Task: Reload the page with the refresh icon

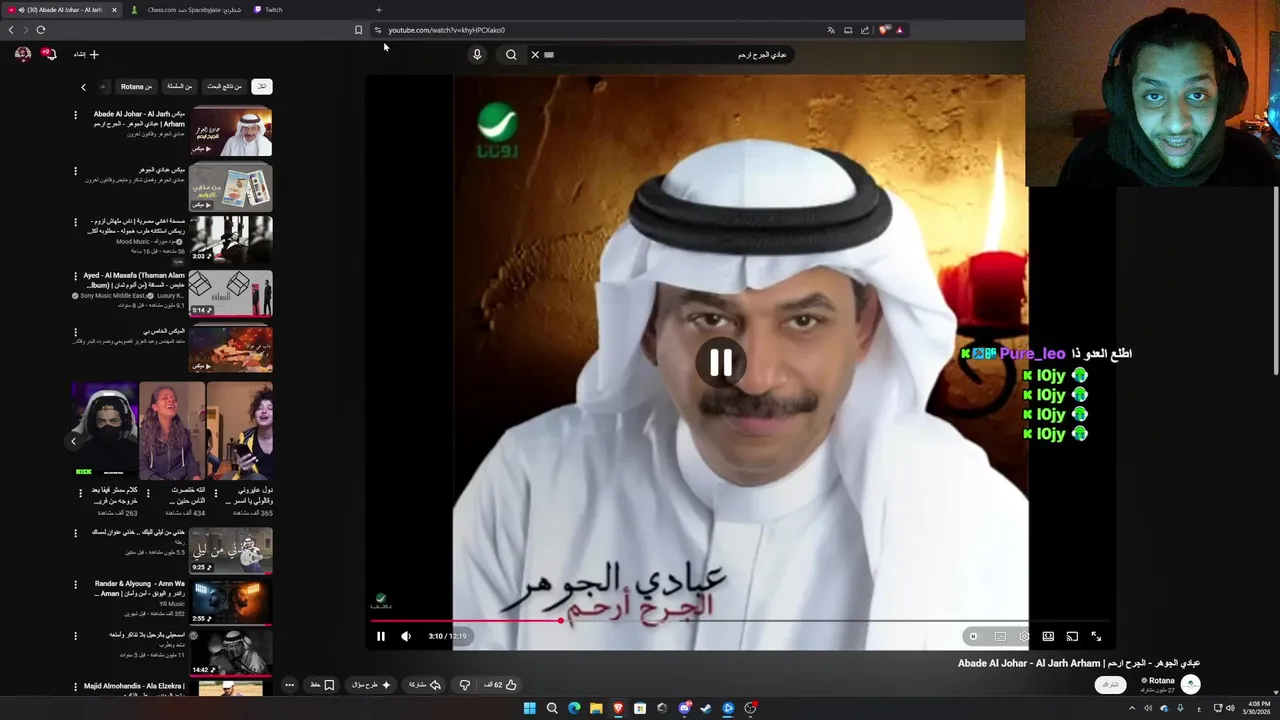Action: click(x=41, y=30)
